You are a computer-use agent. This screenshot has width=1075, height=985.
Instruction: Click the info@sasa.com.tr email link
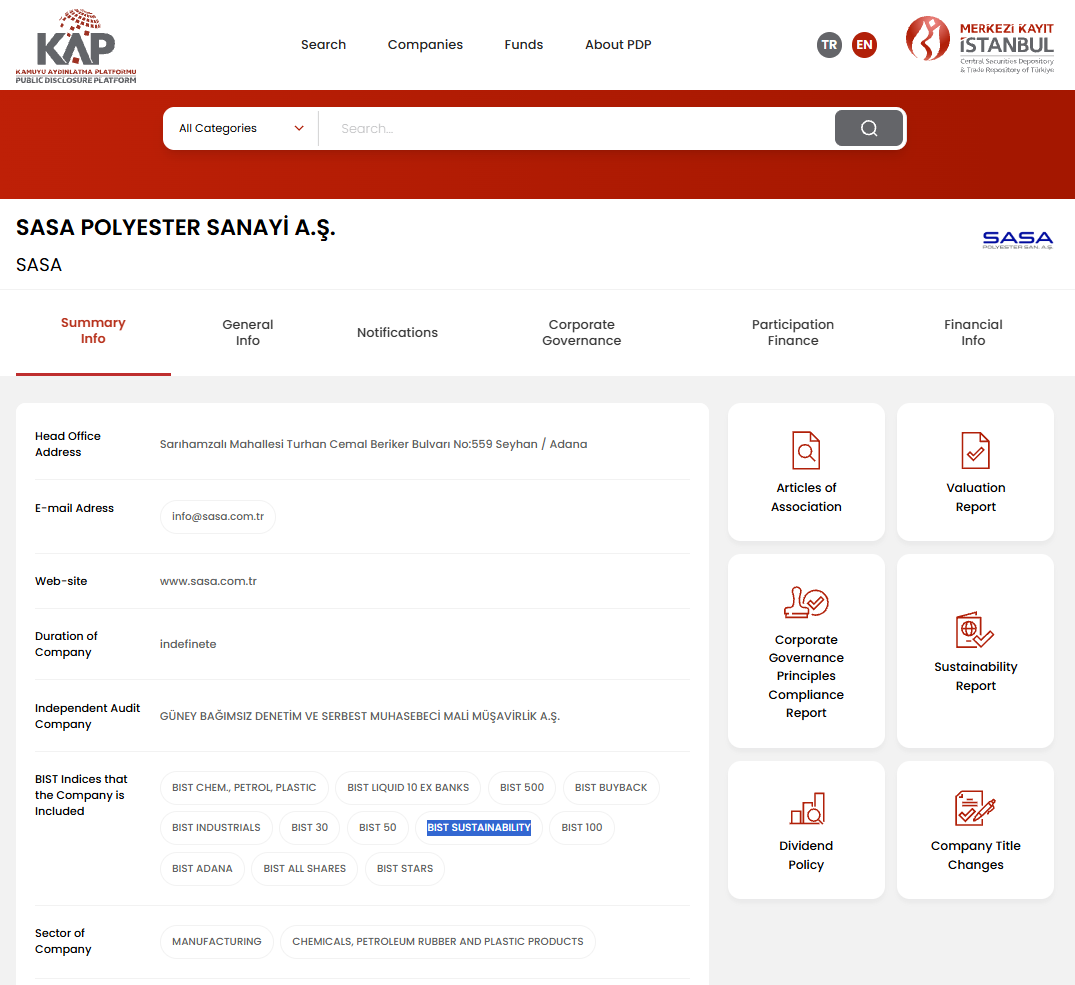tap(217, 517)
